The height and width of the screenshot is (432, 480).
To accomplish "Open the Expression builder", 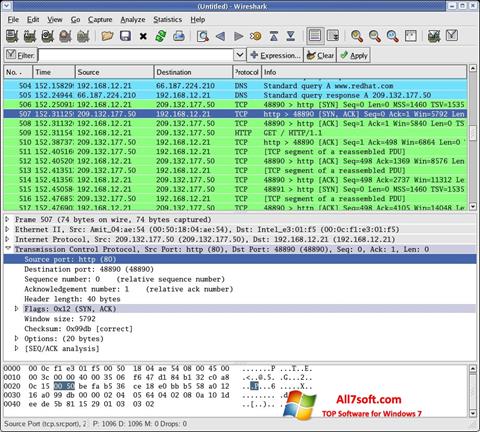I will click(275, 55).
